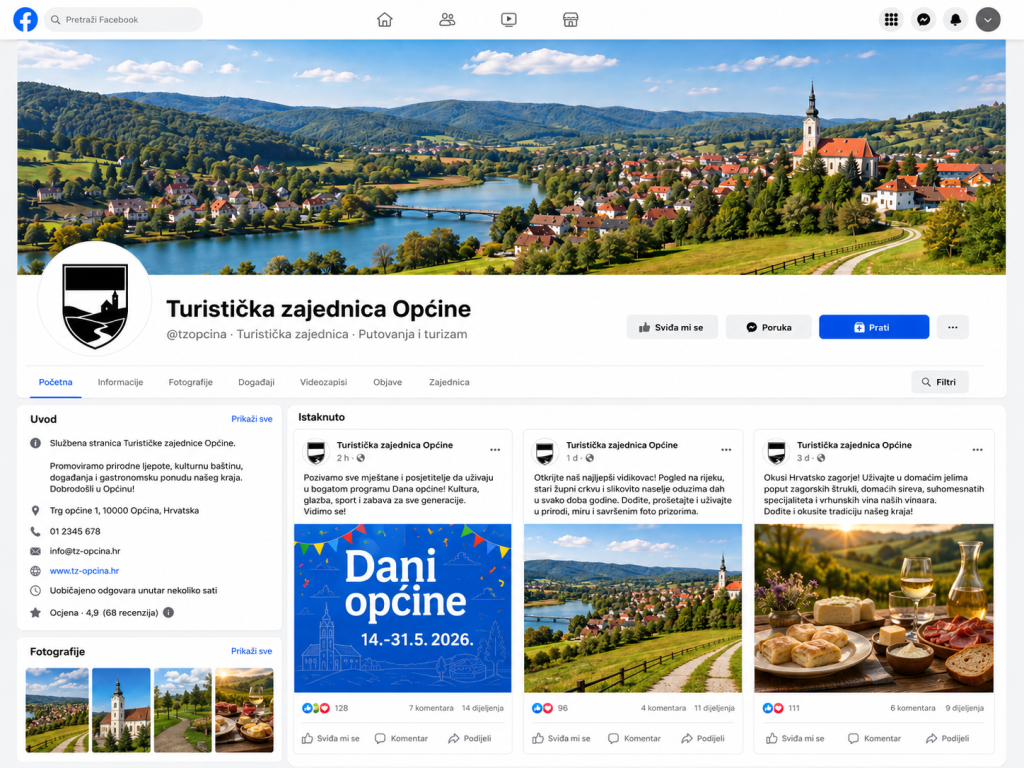Open the Friends icon in top navigation

coord(447,20)
